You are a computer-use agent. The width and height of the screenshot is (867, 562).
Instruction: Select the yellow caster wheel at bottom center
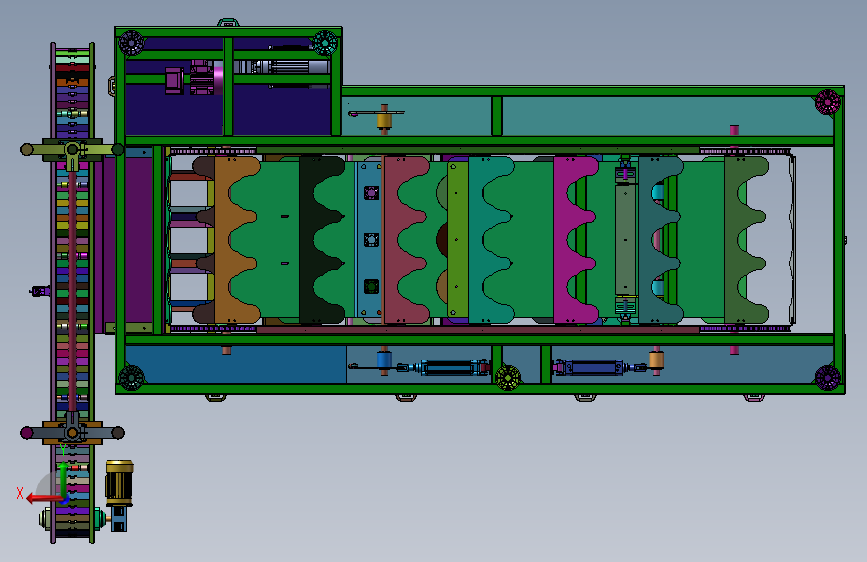tap(508, 378)
